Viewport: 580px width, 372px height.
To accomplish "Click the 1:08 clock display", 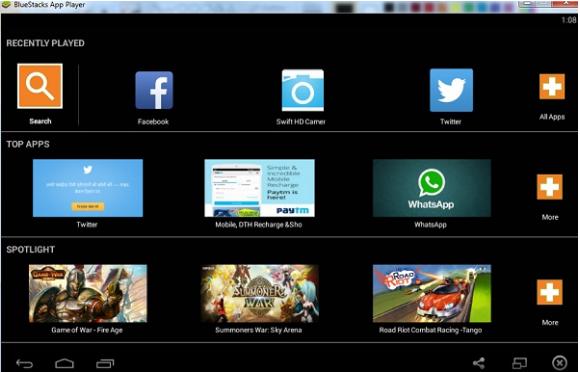I will coord(569,20).
